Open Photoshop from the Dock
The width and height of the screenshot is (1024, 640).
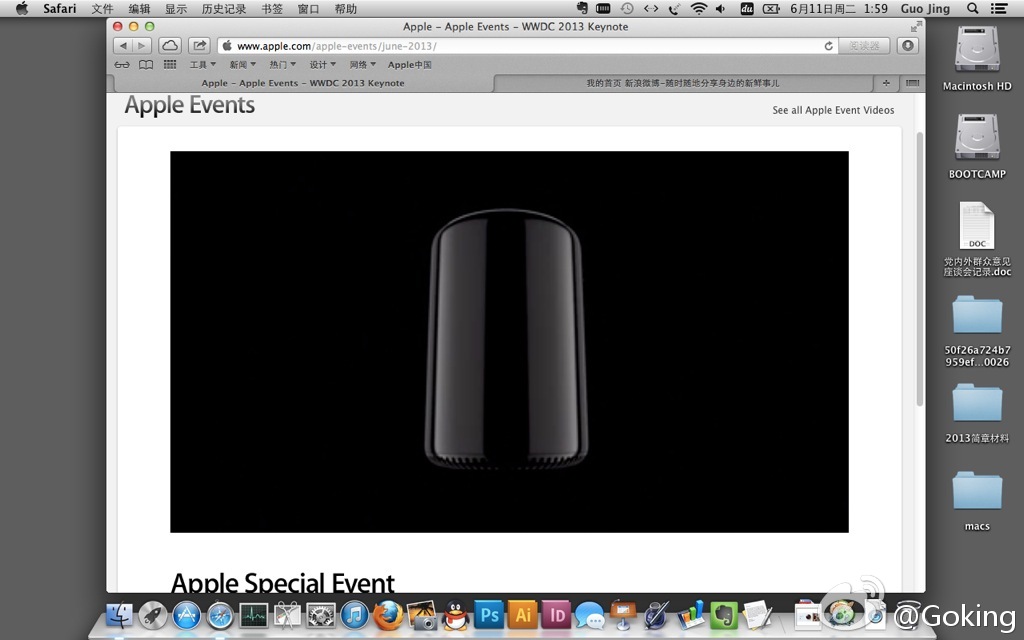[489, 615]
